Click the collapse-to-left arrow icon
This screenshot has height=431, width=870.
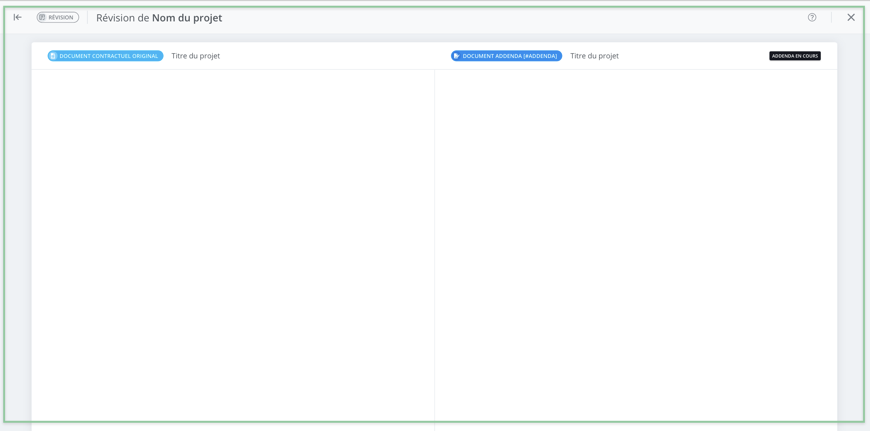pos(17,17)
